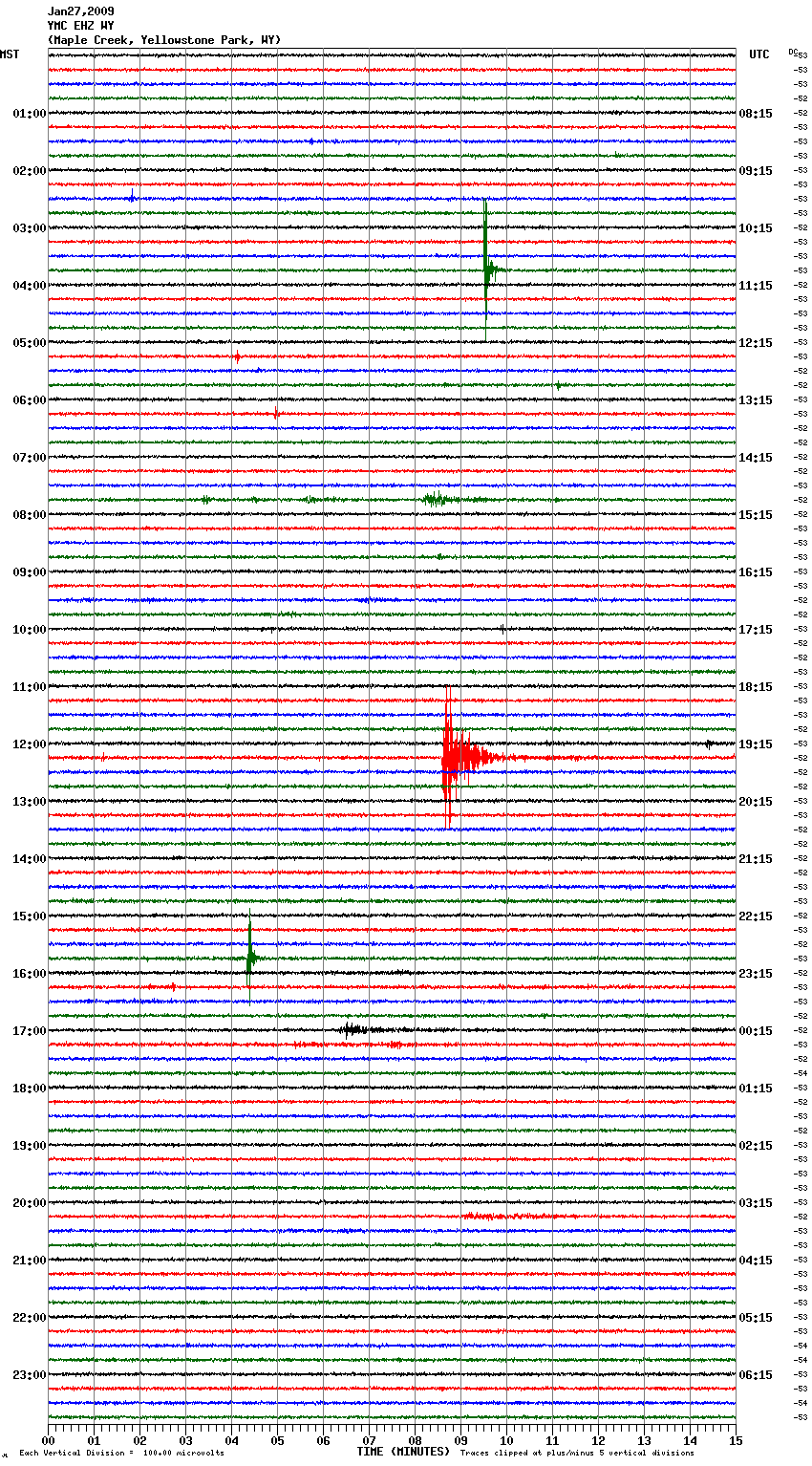This screenshot has width=812, height=1466.
Task: Click the "18:00" MST time label
Action: point(30,1089)
